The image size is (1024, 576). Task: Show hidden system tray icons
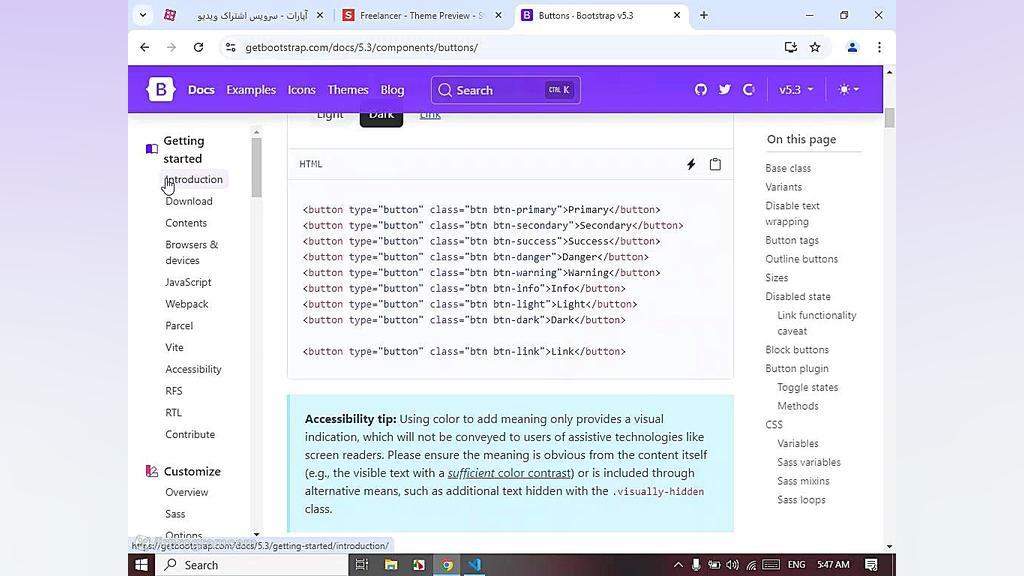pos(679,565)
